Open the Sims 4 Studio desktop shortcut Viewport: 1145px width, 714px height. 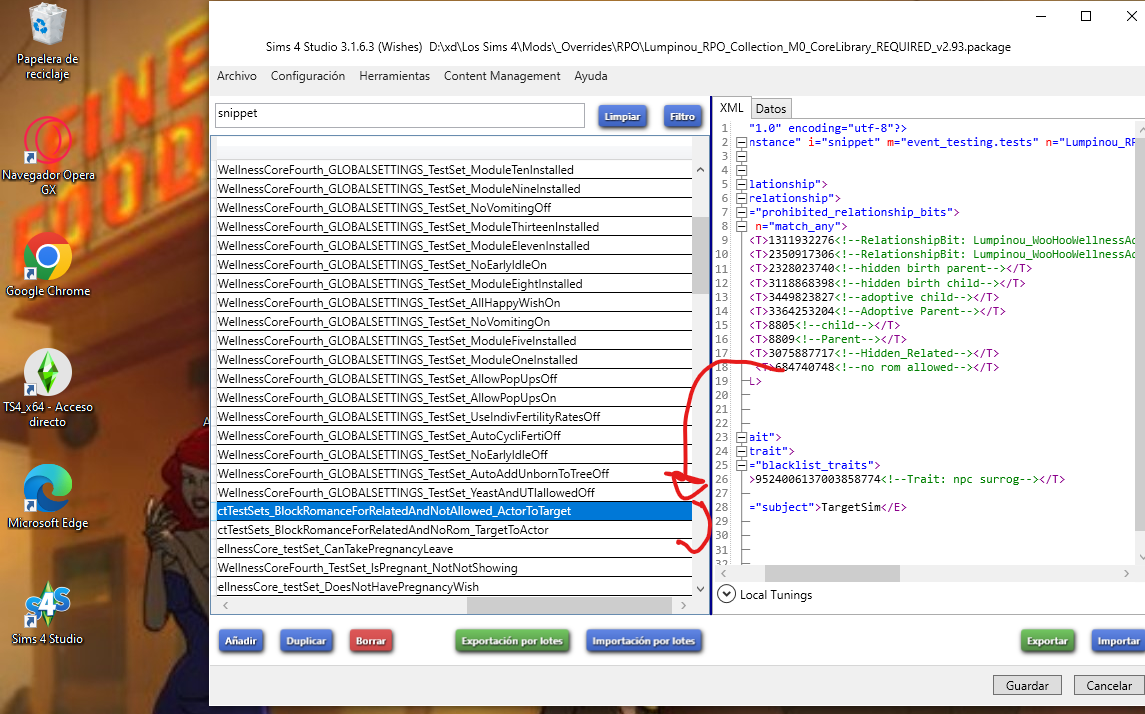tap(47, 613)
